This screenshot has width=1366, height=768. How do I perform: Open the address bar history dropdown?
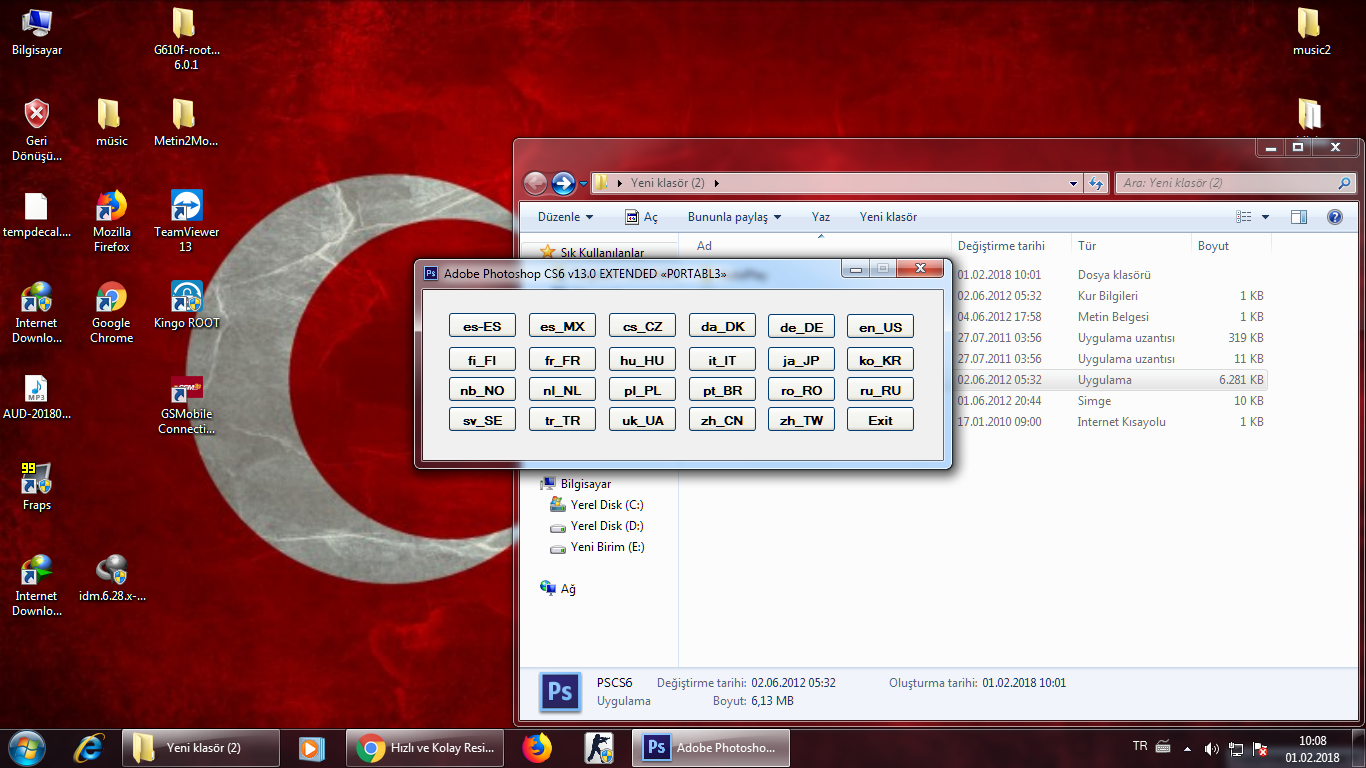(x=1073, y=183)
